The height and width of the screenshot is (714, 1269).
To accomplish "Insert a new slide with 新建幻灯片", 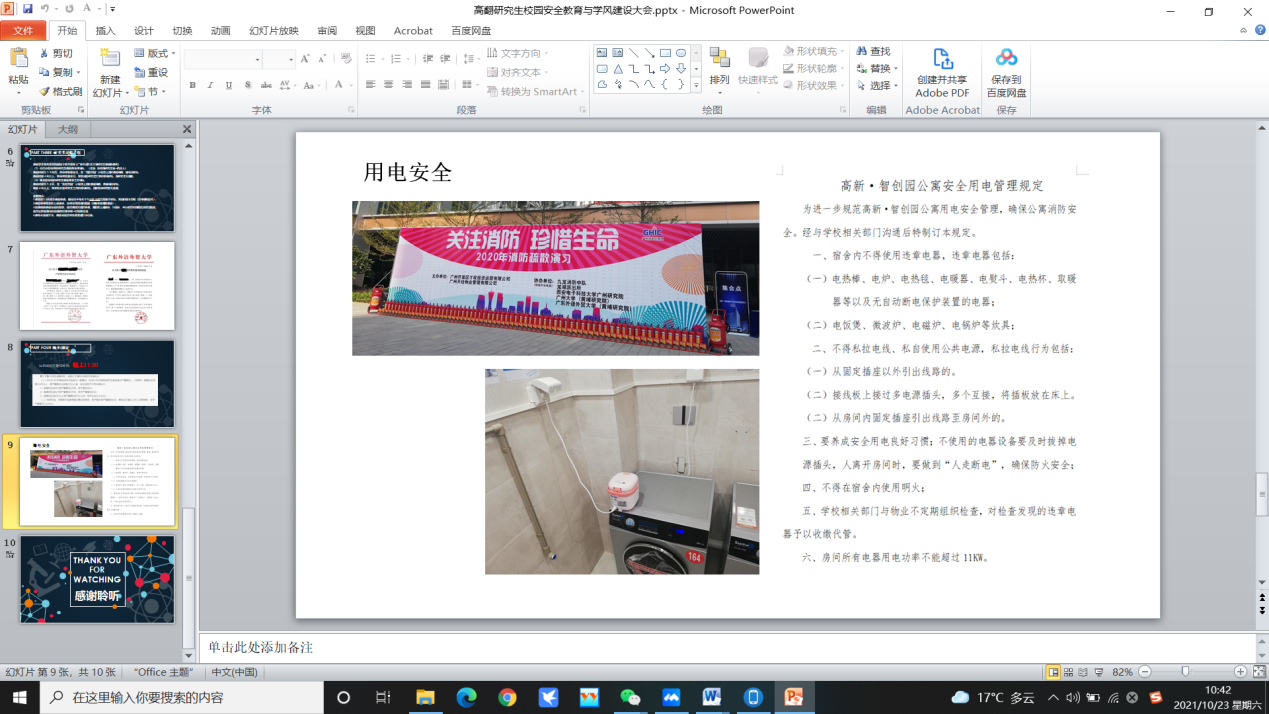I will coord(109,60).
